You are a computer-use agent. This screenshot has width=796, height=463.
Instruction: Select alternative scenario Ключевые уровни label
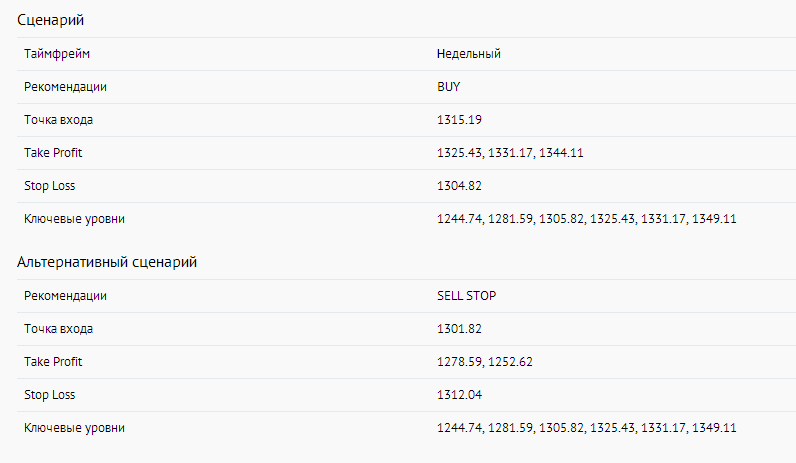[74, 428]
